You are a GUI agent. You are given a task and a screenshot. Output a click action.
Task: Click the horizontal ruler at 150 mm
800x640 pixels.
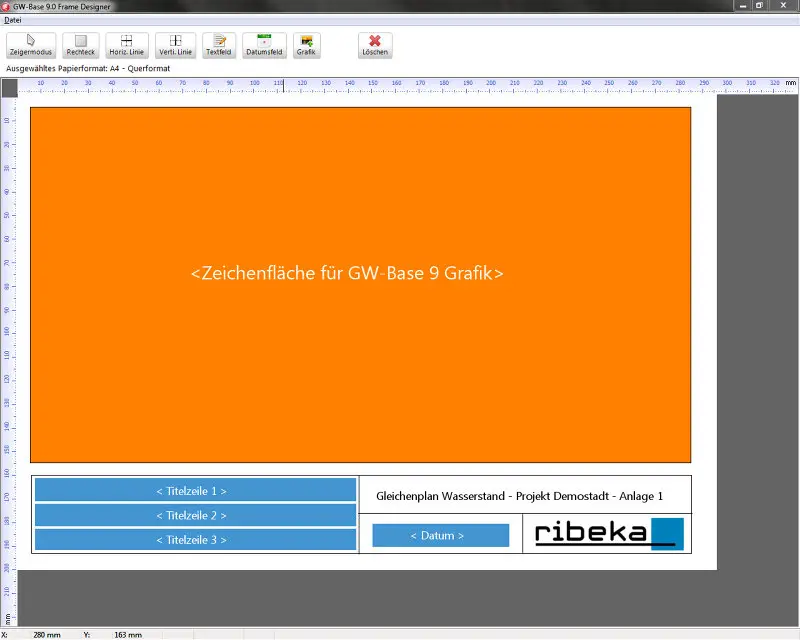tap(373, 85)
